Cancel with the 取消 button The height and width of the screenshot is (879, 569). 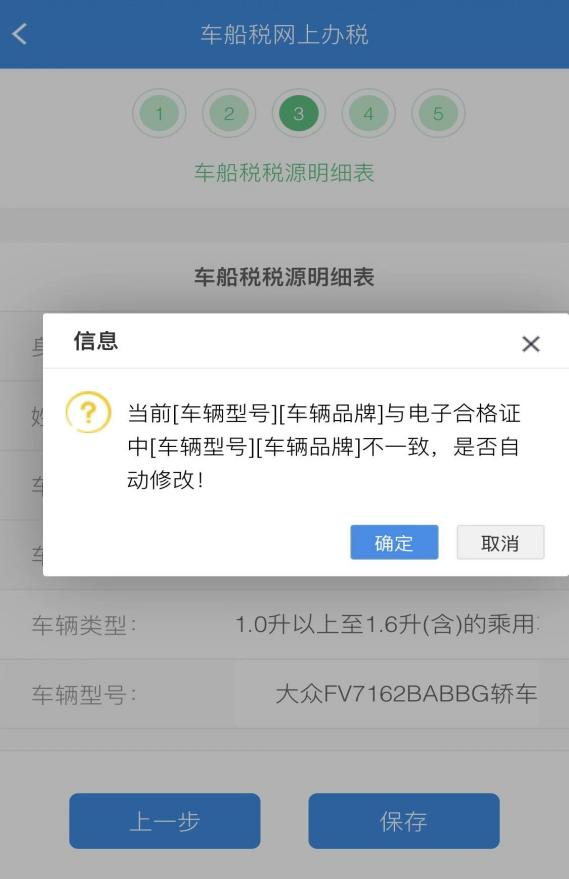[500, 542]
